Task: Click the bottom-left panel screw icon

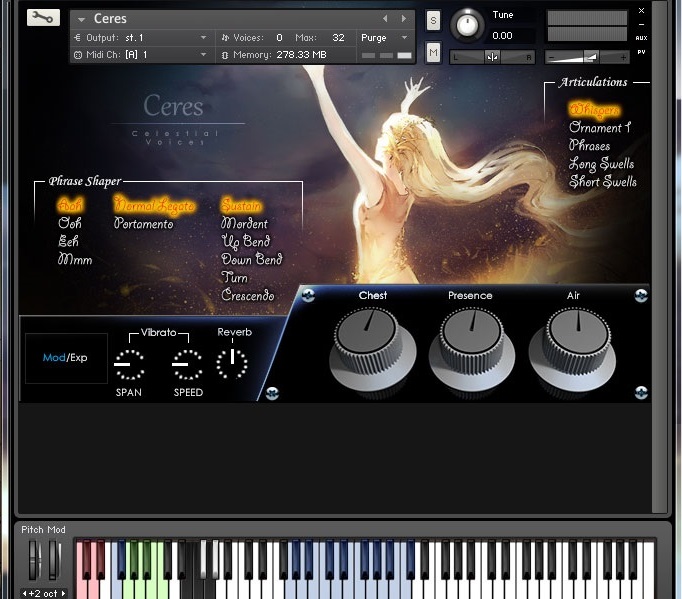Action: (272, 393)
